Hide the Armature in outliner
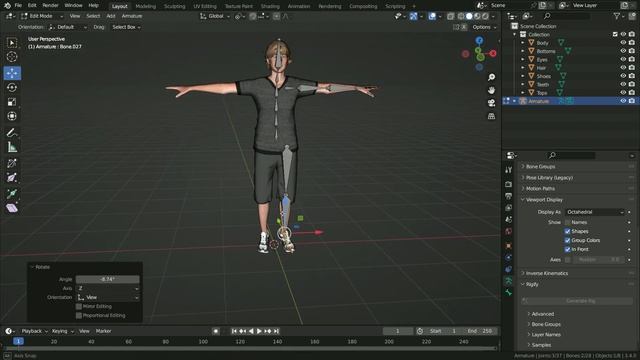Screen dimensions: 640x360 623,101
